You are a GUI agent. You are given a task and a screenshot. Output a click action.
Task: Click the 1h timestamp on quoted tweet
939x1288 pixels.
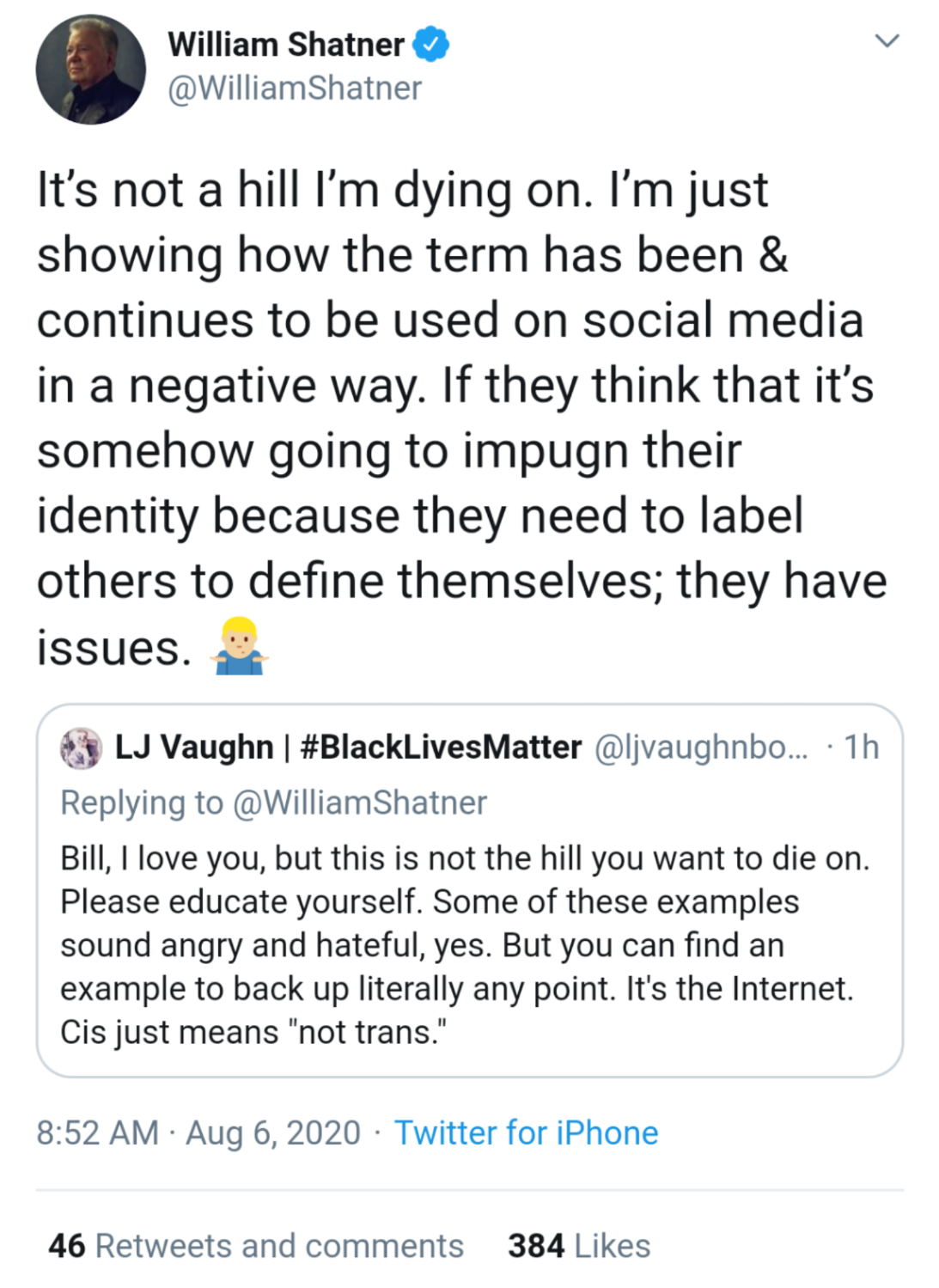pos(861,748)
